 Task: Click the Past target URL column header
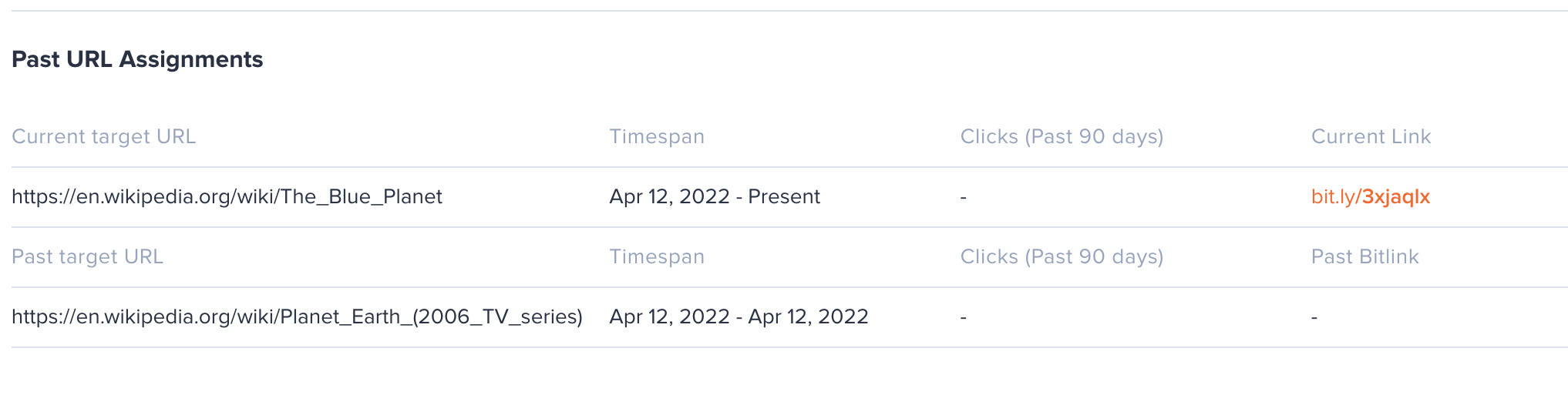pyautogui.click(x=87, y=256)
